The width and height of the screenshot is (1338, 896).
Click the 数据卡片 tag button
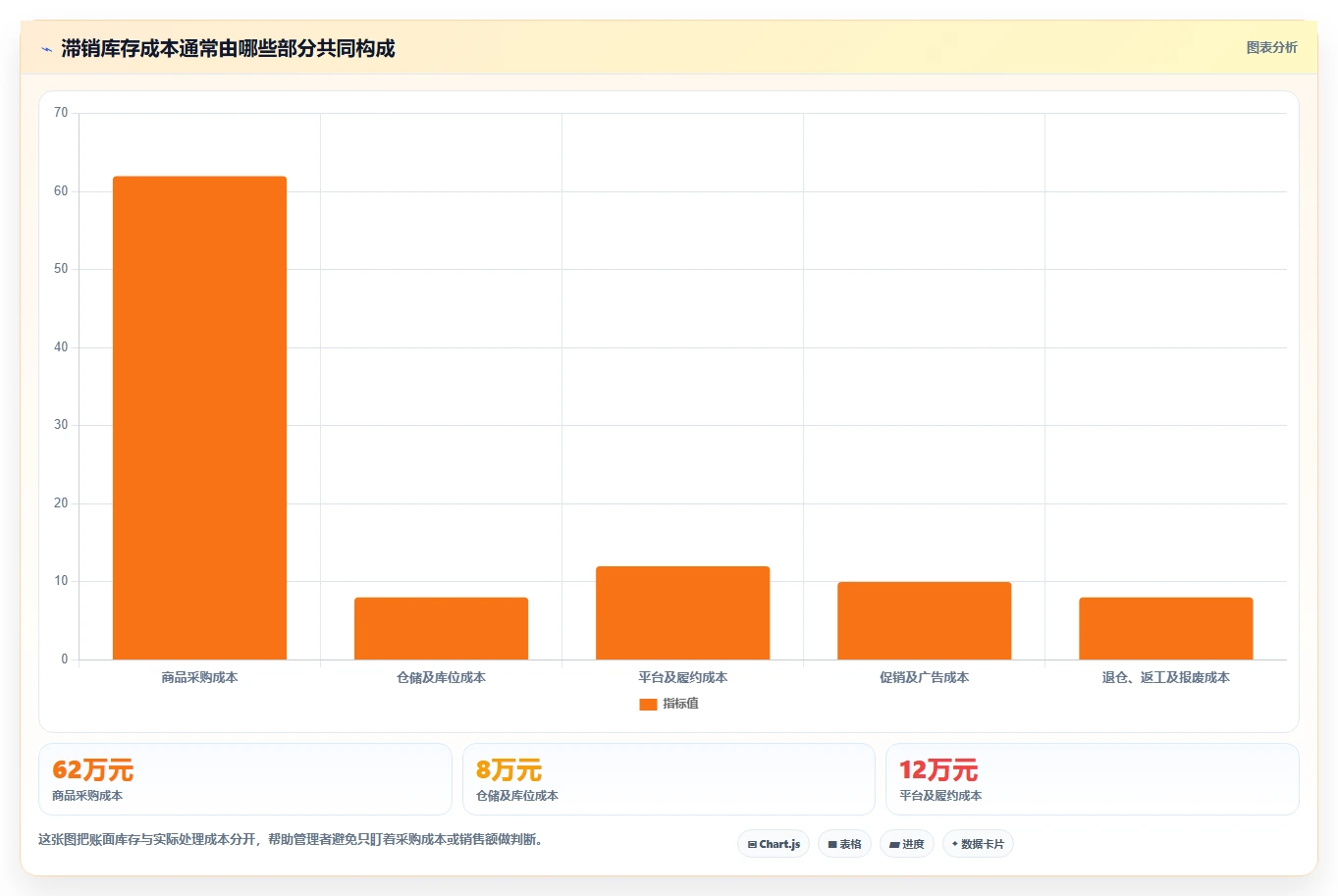[978, 844]
